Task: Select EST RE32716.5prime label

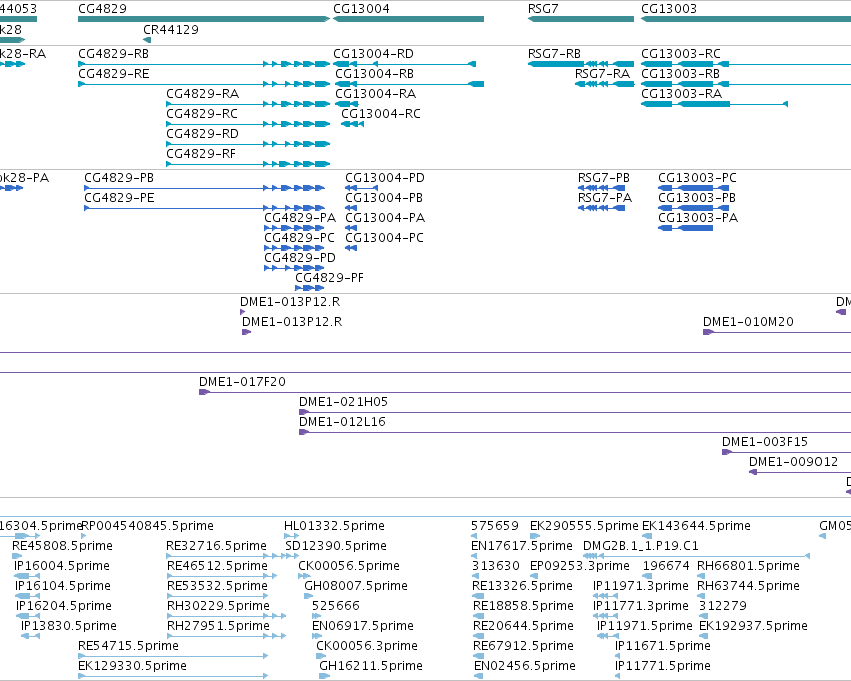Action: coord(217,546)
